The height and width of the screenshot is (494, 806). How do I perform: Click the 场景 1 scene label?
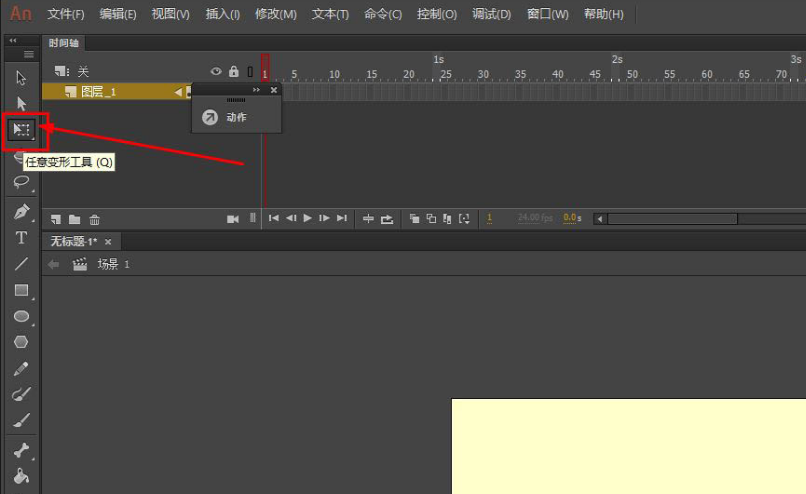coord(113,264)
